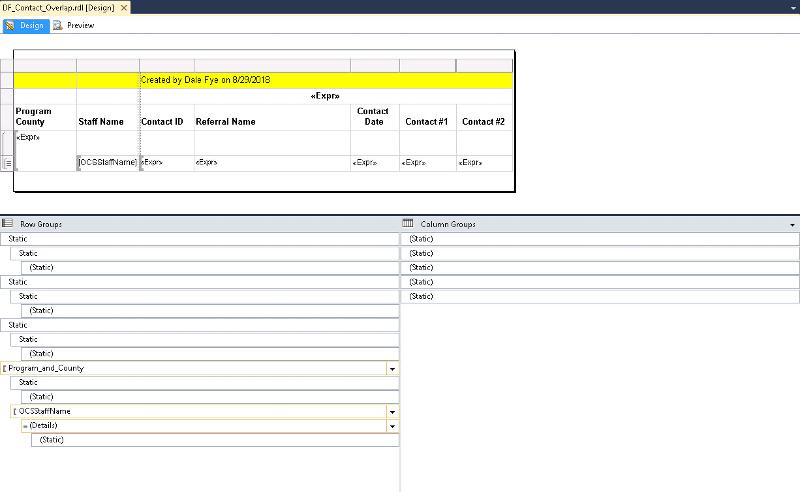
Task: Select the «Expr» detail cell under Contact #1
Action: coord(428,163)
